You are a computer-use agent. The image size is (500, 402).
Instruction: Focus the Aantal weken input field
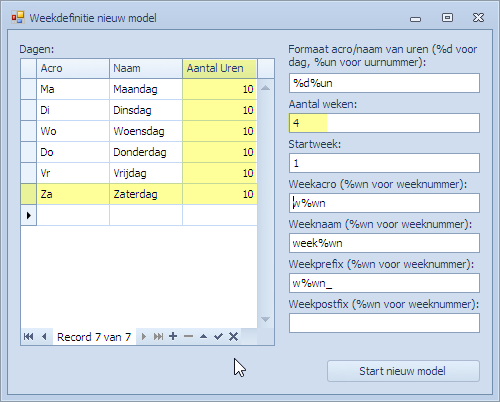click(384, 123)
